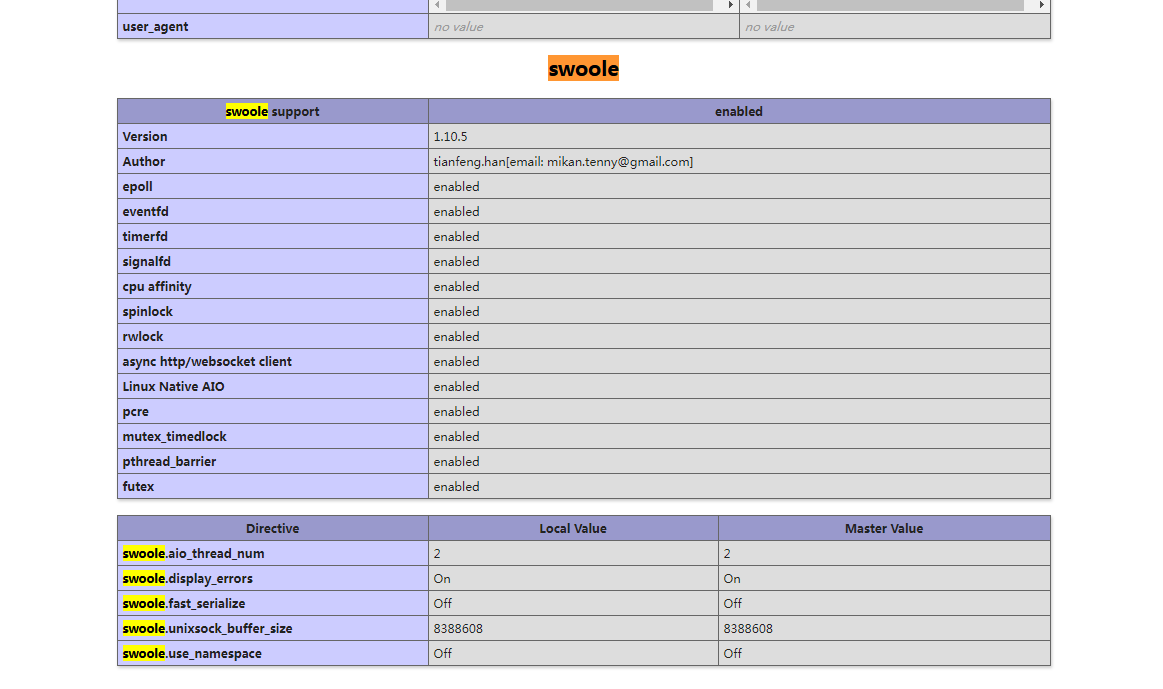Select the Local Value column header
The width and height of the screenshot is (1163, 689).
pos(573,528)
